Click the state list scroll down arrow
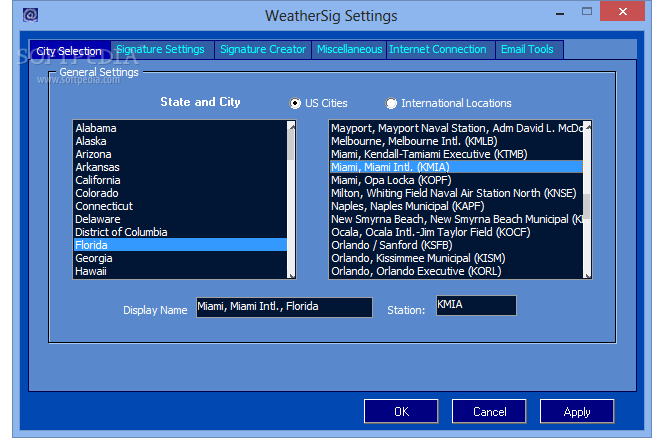Screen dimensions: 652x438 coord(291,274)
